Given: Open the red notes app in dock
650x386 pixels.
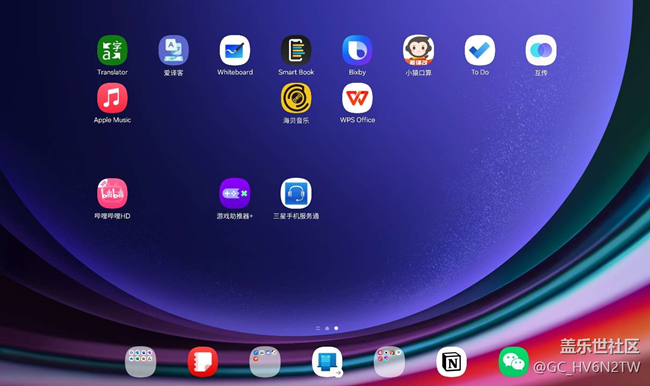Looking at the screenshot, I should click(203, 362).
